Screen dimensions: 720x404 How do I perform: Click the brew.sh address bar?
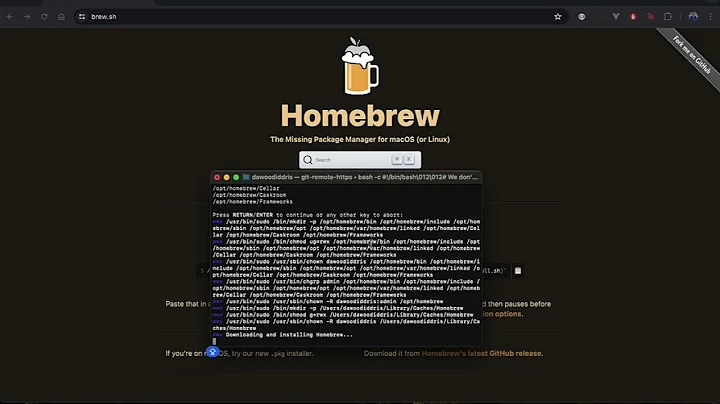pyautogui.click(x=321, y=17)
